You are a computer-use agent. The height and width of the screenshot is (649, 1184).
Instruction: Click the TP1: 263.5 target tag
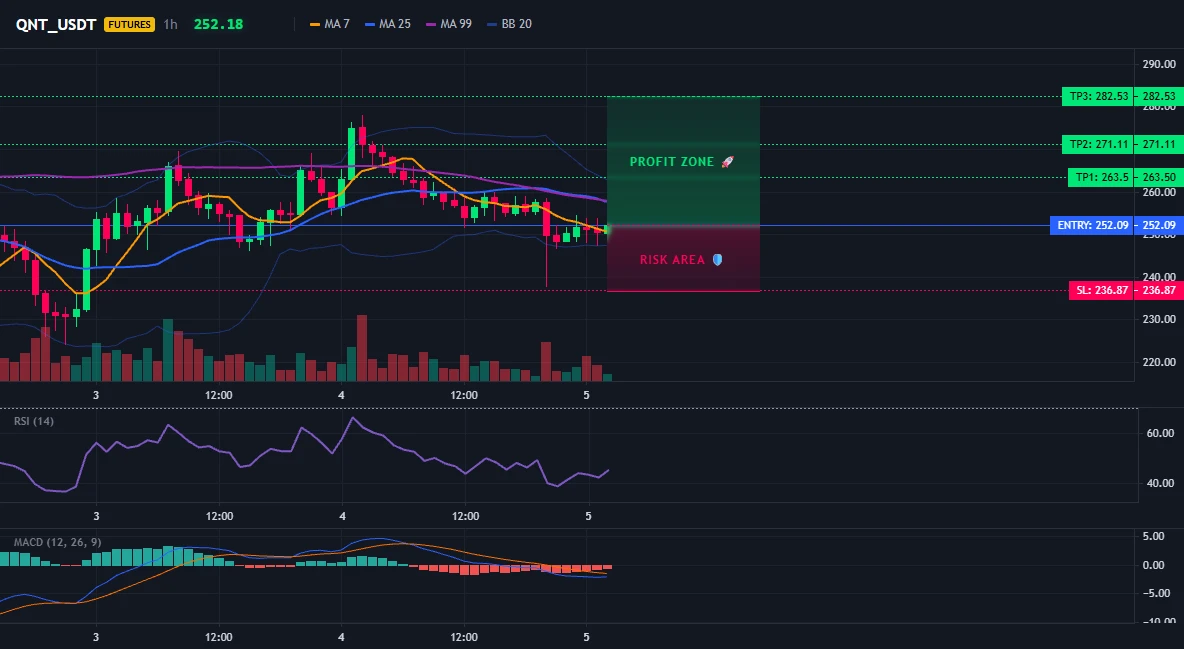click(x=1101, y=178)
